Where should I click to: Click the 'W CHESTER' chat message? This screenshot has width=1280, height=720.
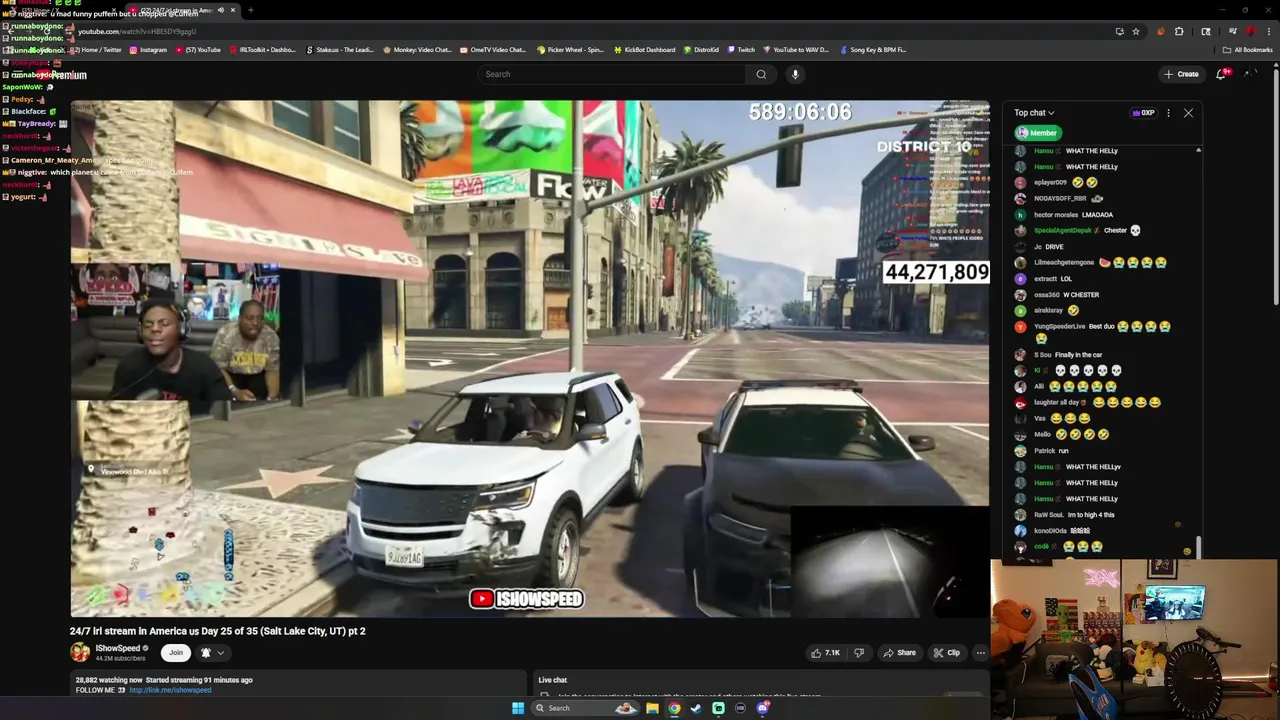pos(1080,295)
